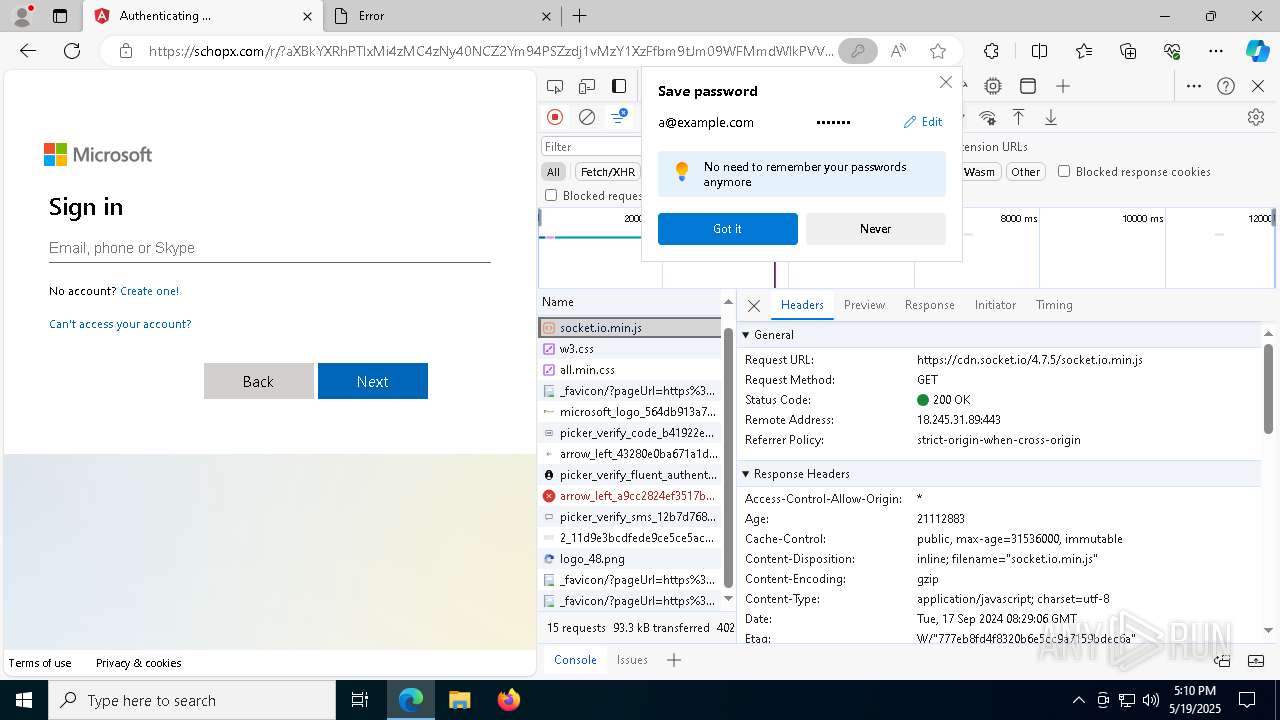
Task: Edit the saved password entry
Action: [923, 122]
